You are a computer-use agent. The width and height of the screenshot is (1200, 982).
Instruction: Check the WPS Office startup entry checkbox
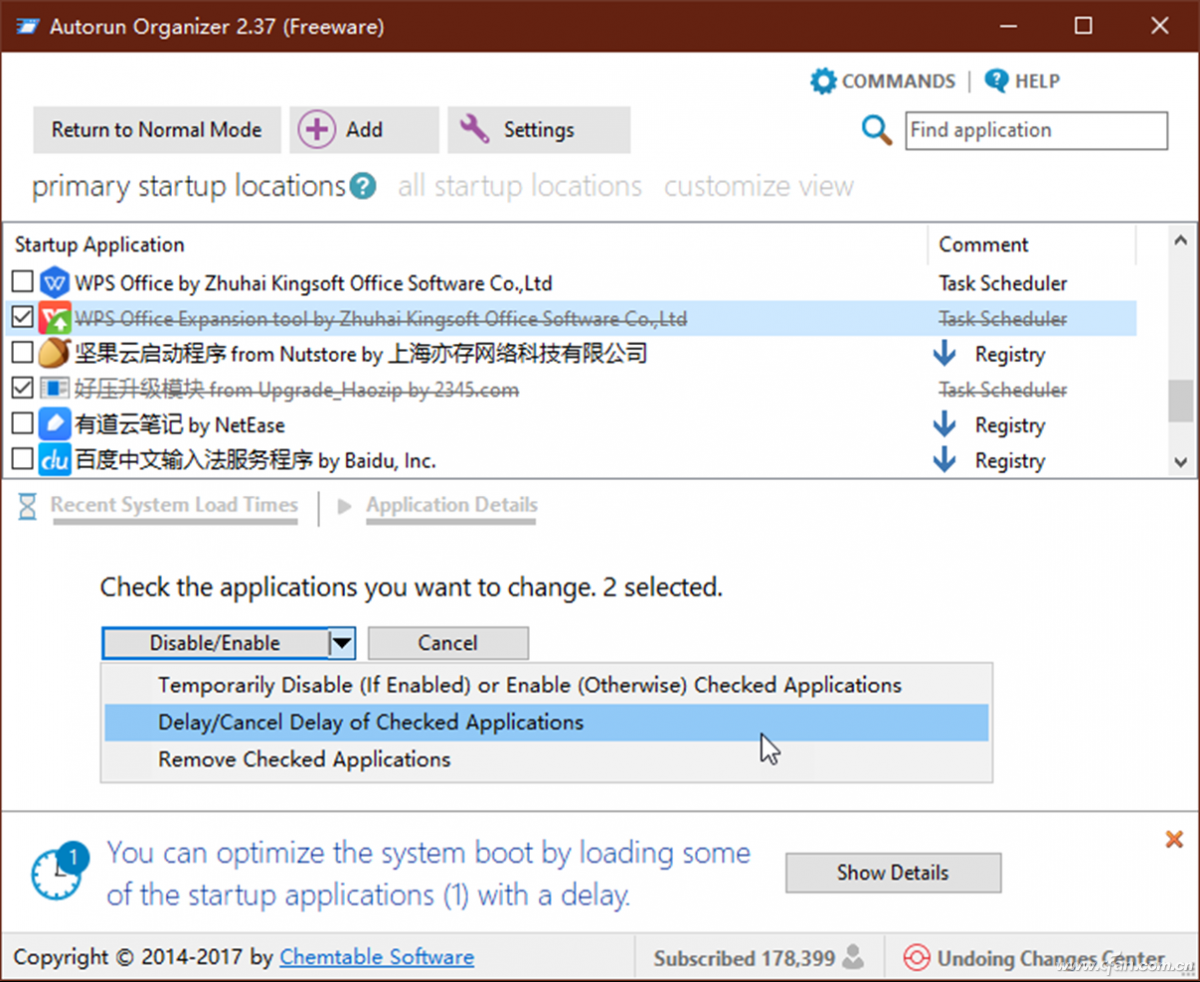pos(22,283)
